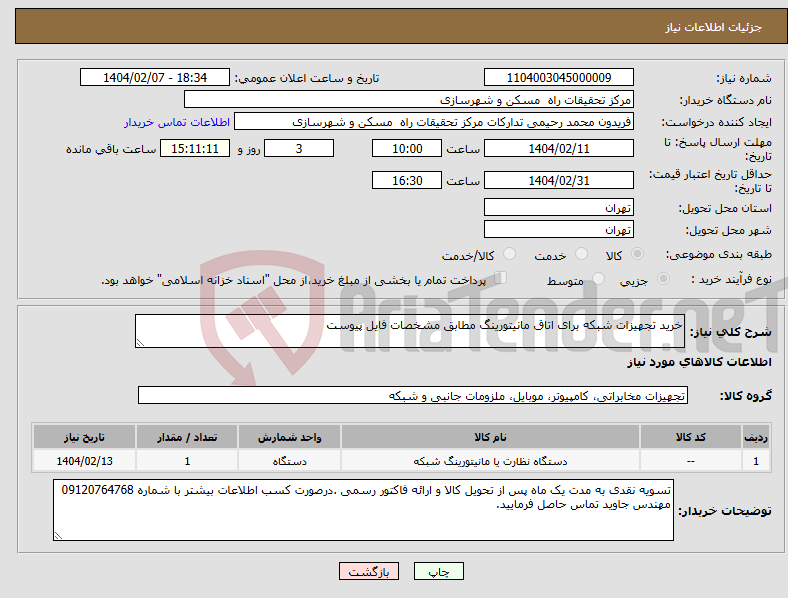The image size is (788, 598).
Task: Click the response deadline date 1404/02/11
Action: pos(559,149)
